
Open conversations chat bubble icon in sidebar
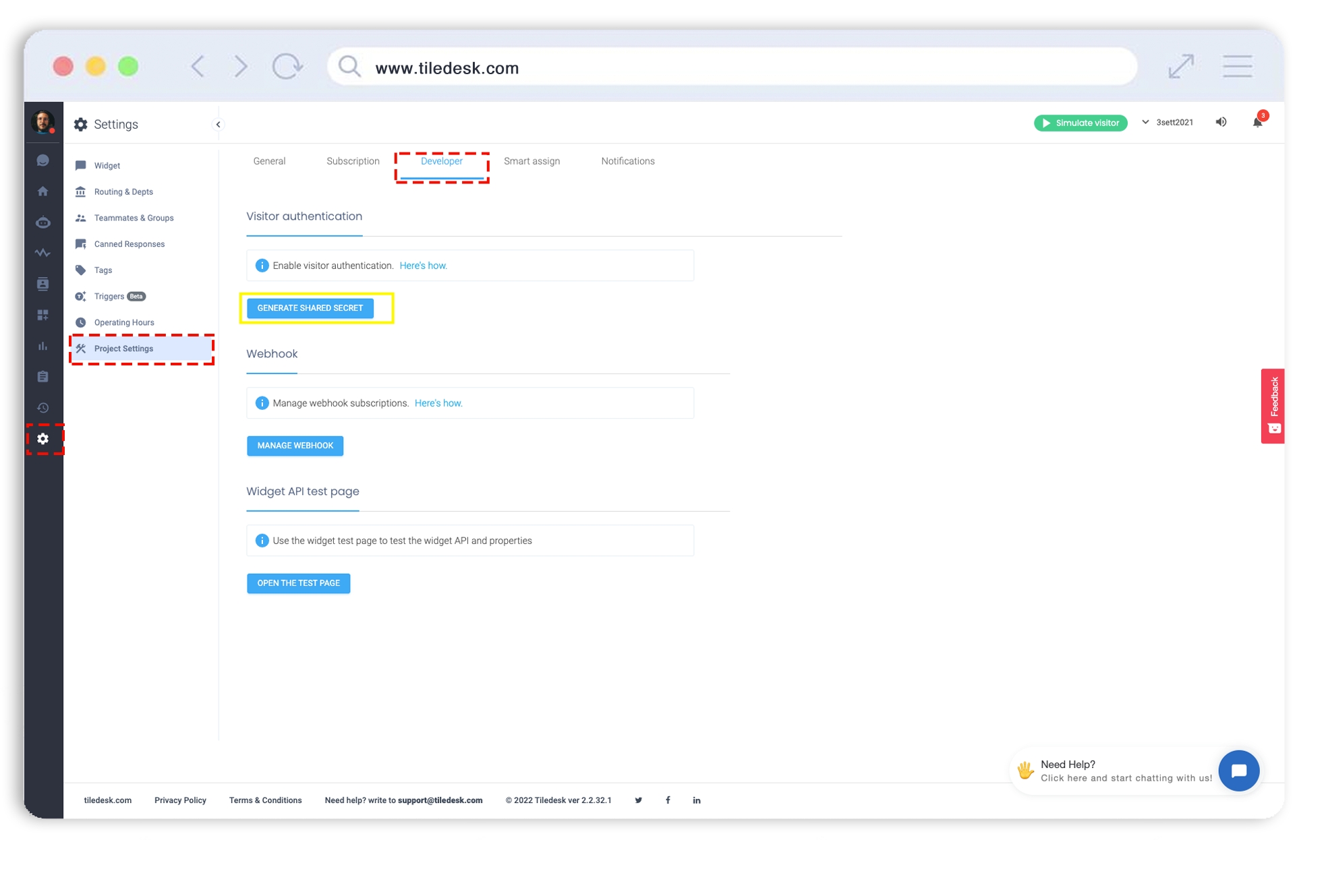point(42,160)
